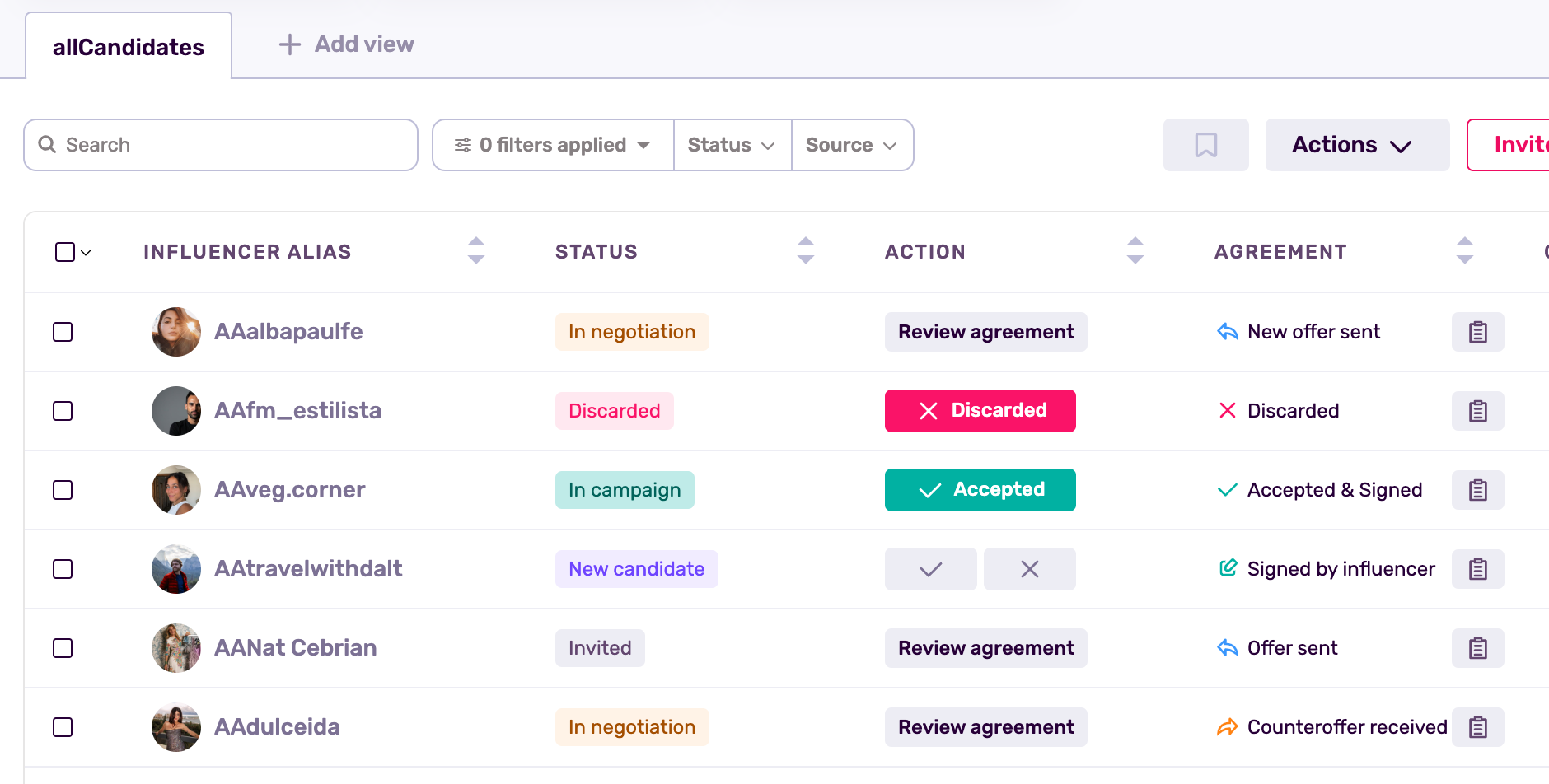Sort by Influencer Alias column arrows
Screen dimensions: 1549x784
[476, 250]
